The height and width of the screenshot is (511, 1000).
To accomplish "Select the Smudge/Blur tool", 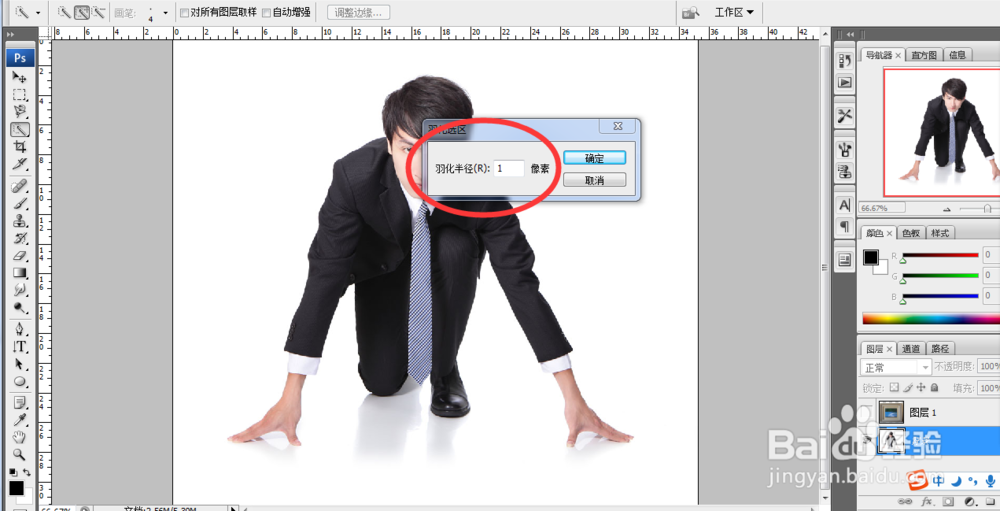I will pos(20,290).
